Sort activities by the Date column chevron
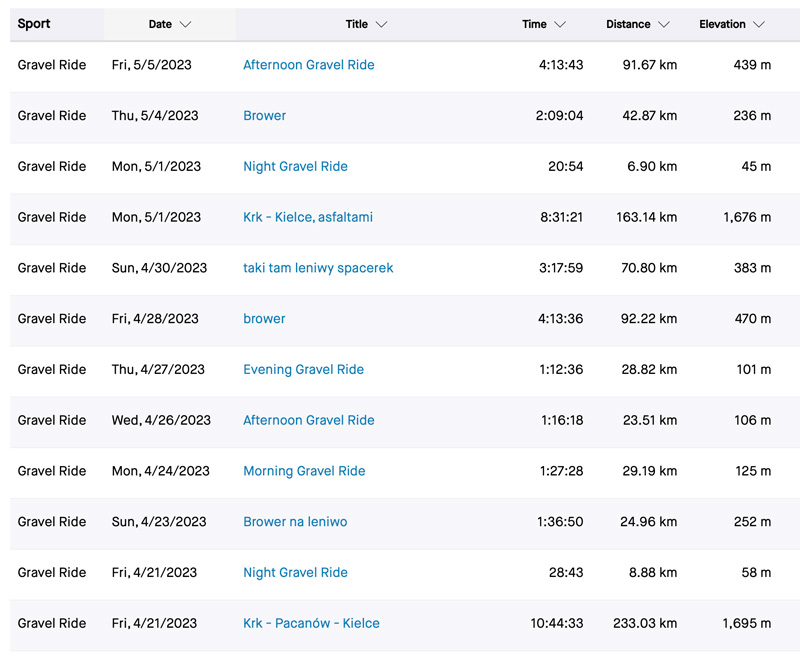 point(186,24)
